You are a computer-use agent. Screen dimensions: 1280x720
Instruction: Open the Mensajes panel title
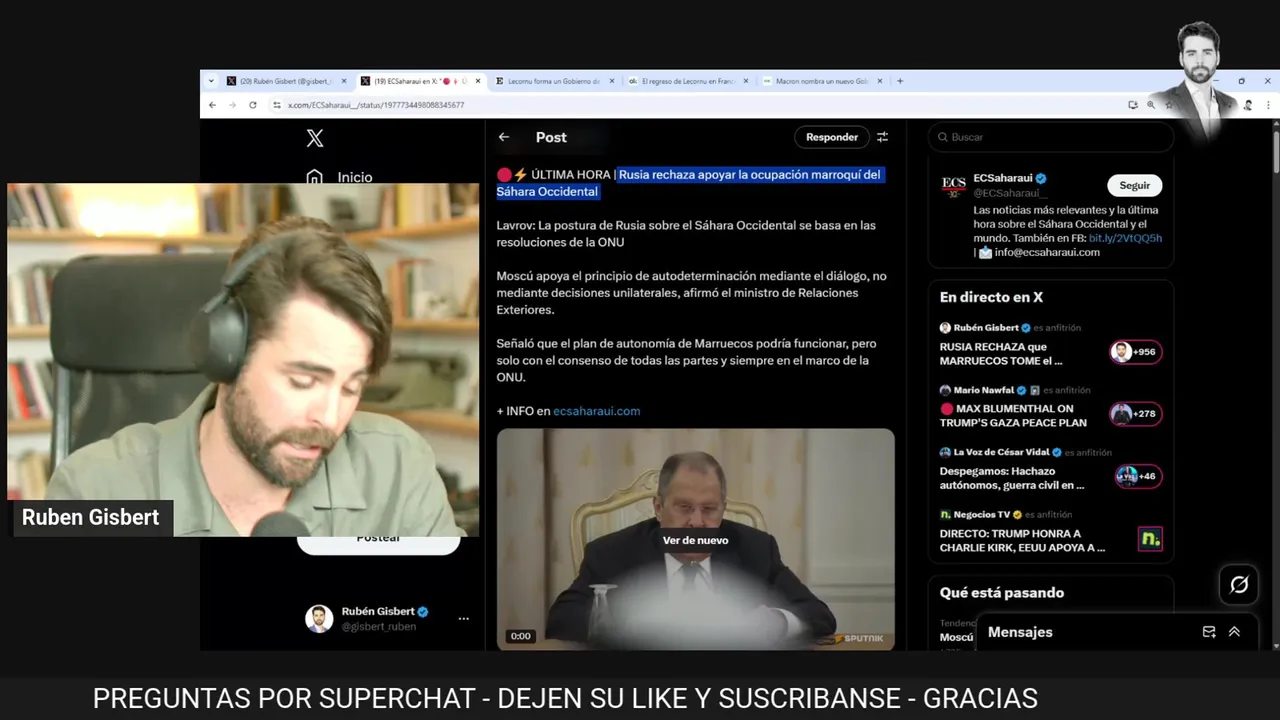(1020, 632)
